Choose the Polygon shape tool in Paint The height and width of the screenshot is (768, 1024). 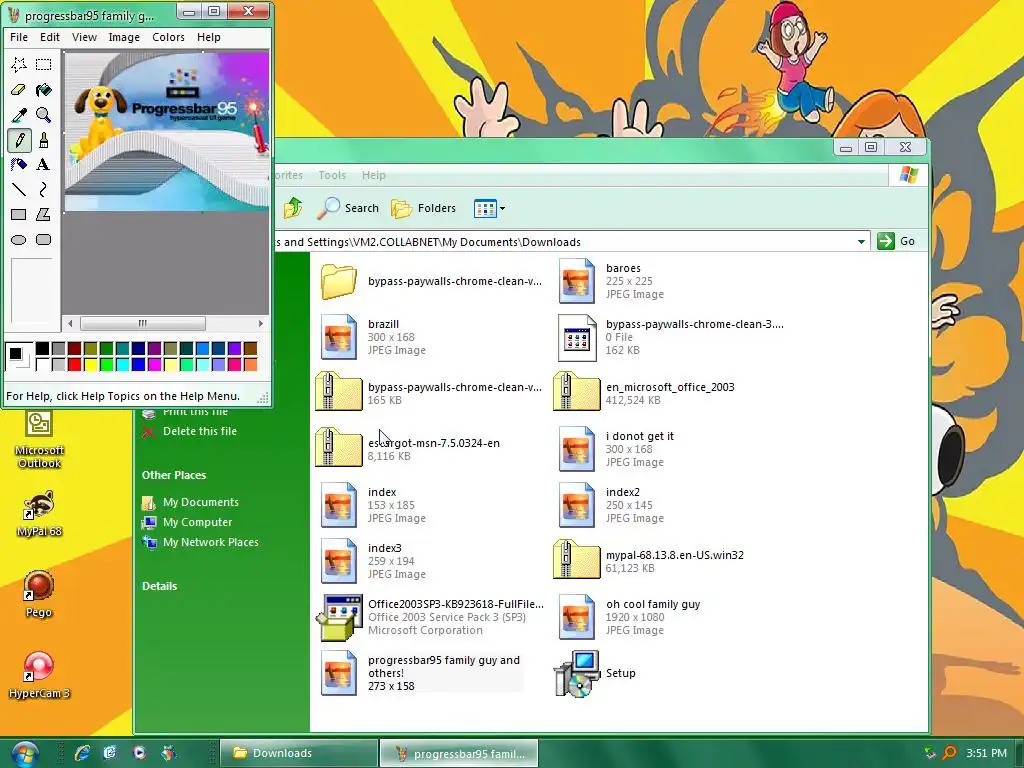click(x=43, y=214)
